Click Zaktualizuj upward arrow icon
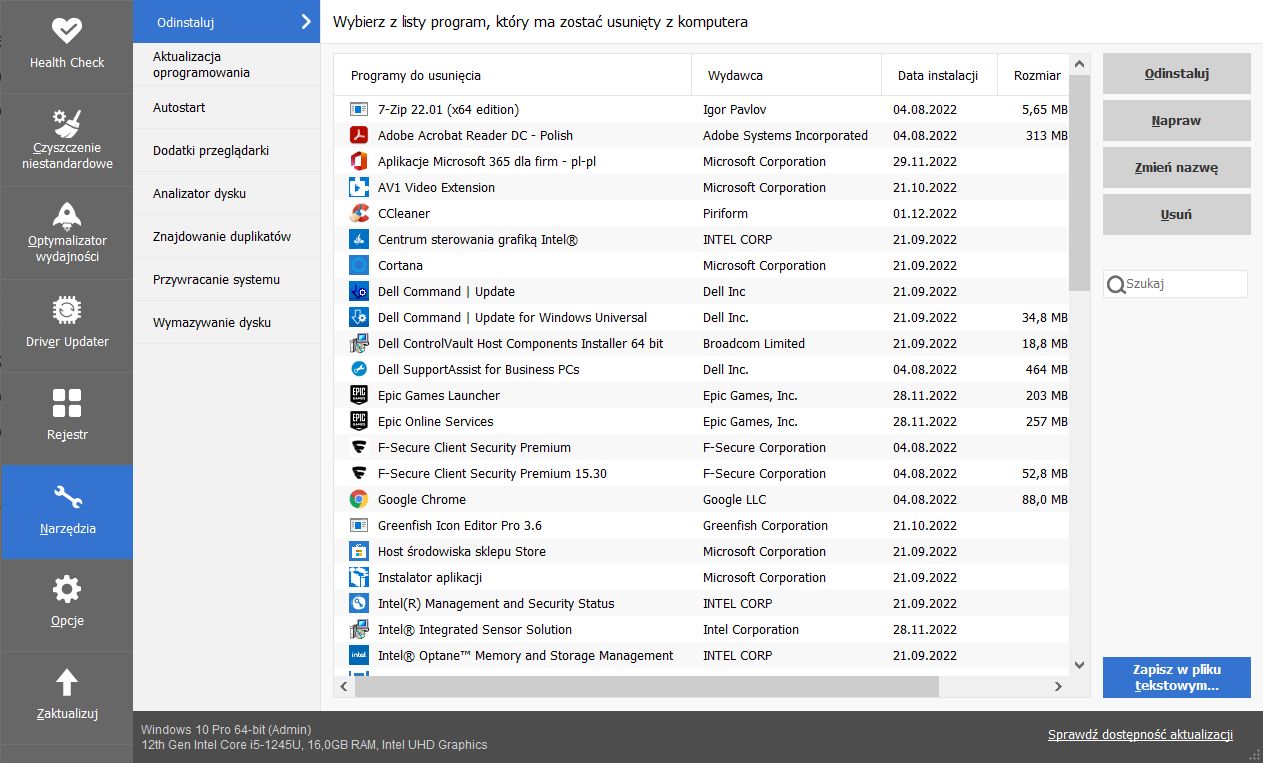Viewport: 1263px width, 763px height. (x=66, y=682)
